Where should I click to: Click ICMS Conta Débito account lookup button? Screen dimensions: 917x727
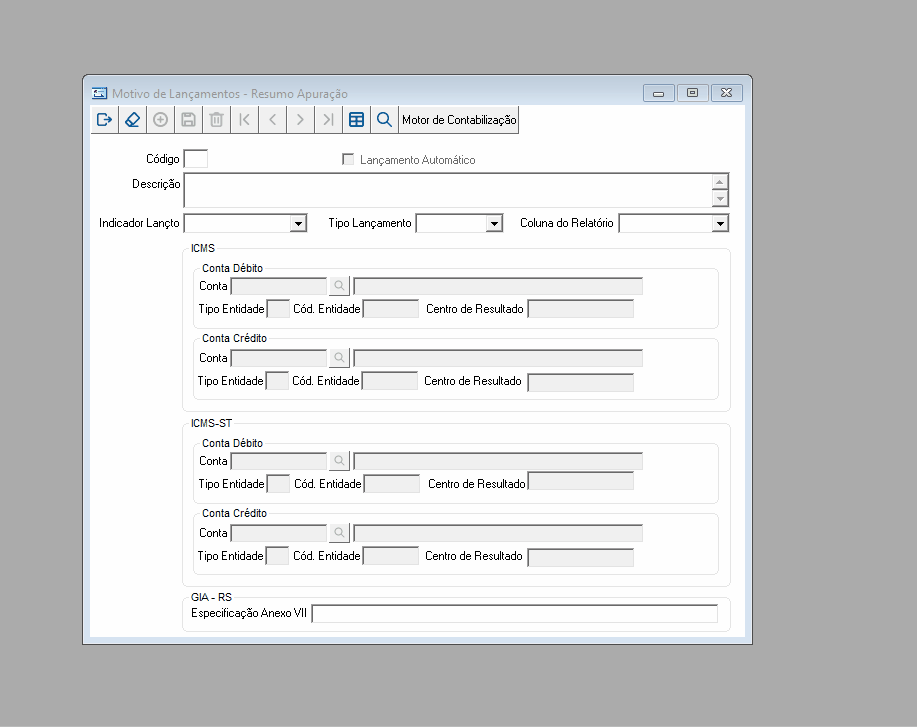tap(339, 286)
